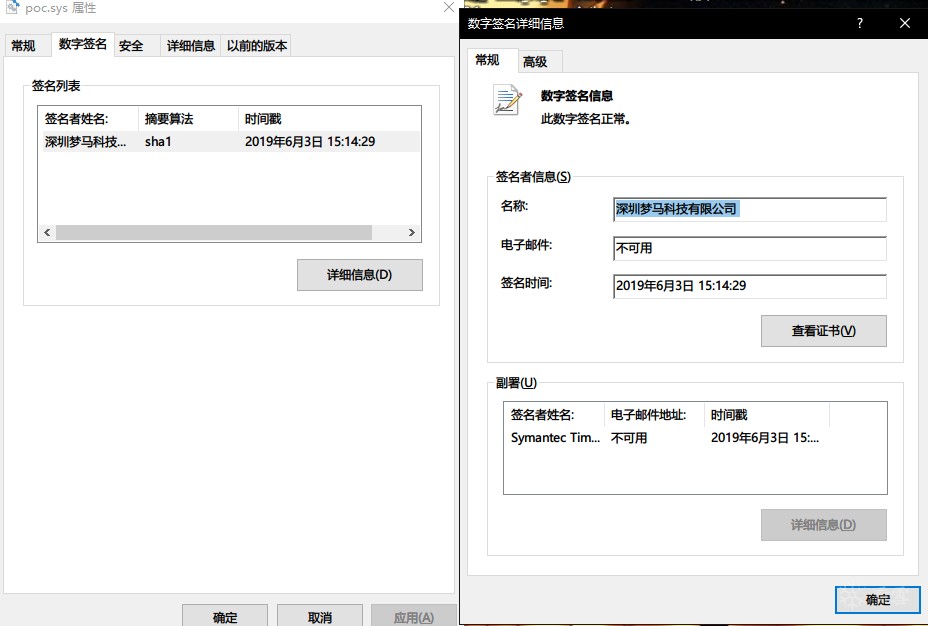Select the 数字签名 tab in poc.sys properties

click(x=83, y=44)
